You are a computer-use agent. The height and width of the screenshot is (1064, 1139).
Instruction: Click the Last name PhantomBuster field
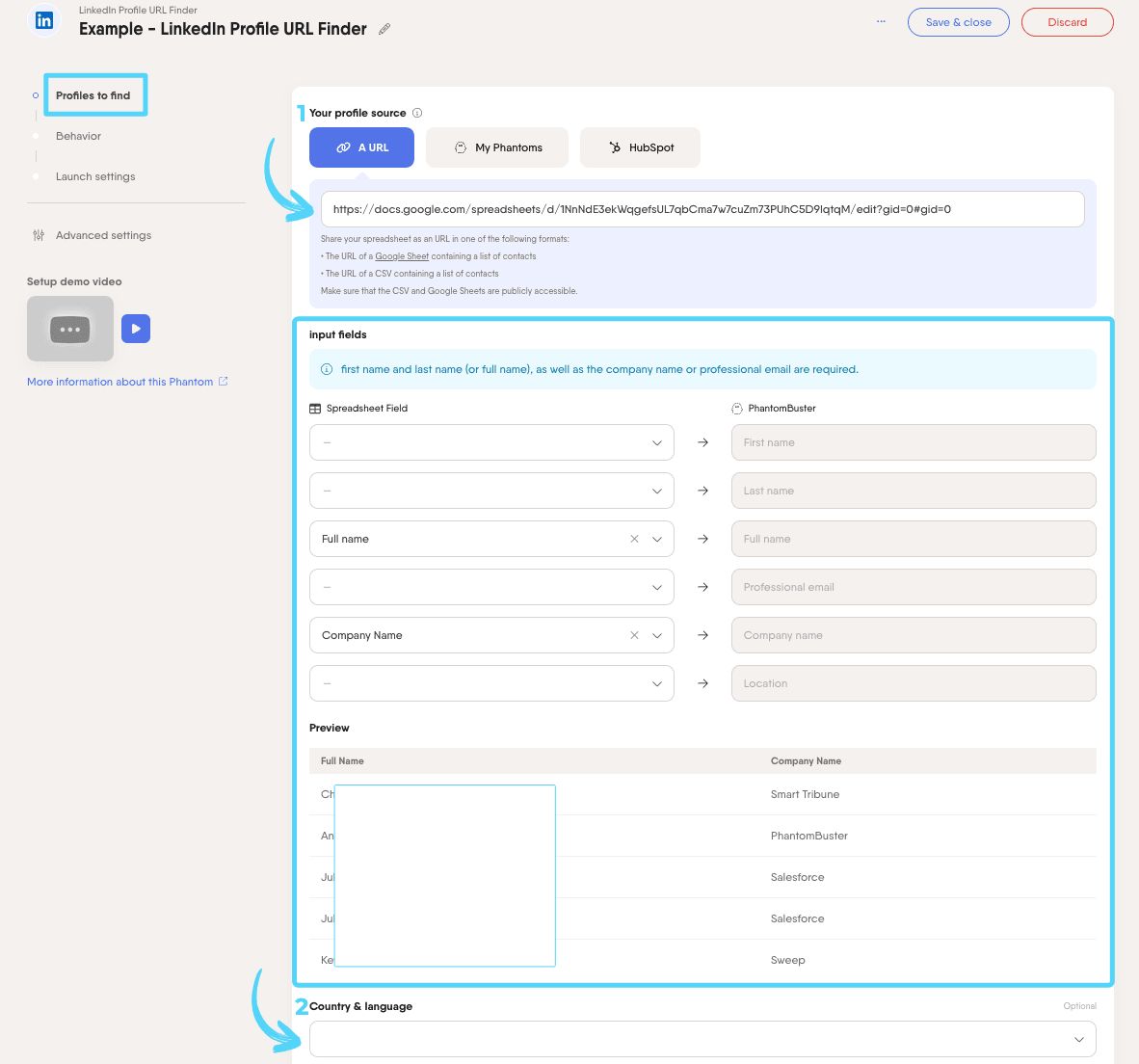(914, 491)
